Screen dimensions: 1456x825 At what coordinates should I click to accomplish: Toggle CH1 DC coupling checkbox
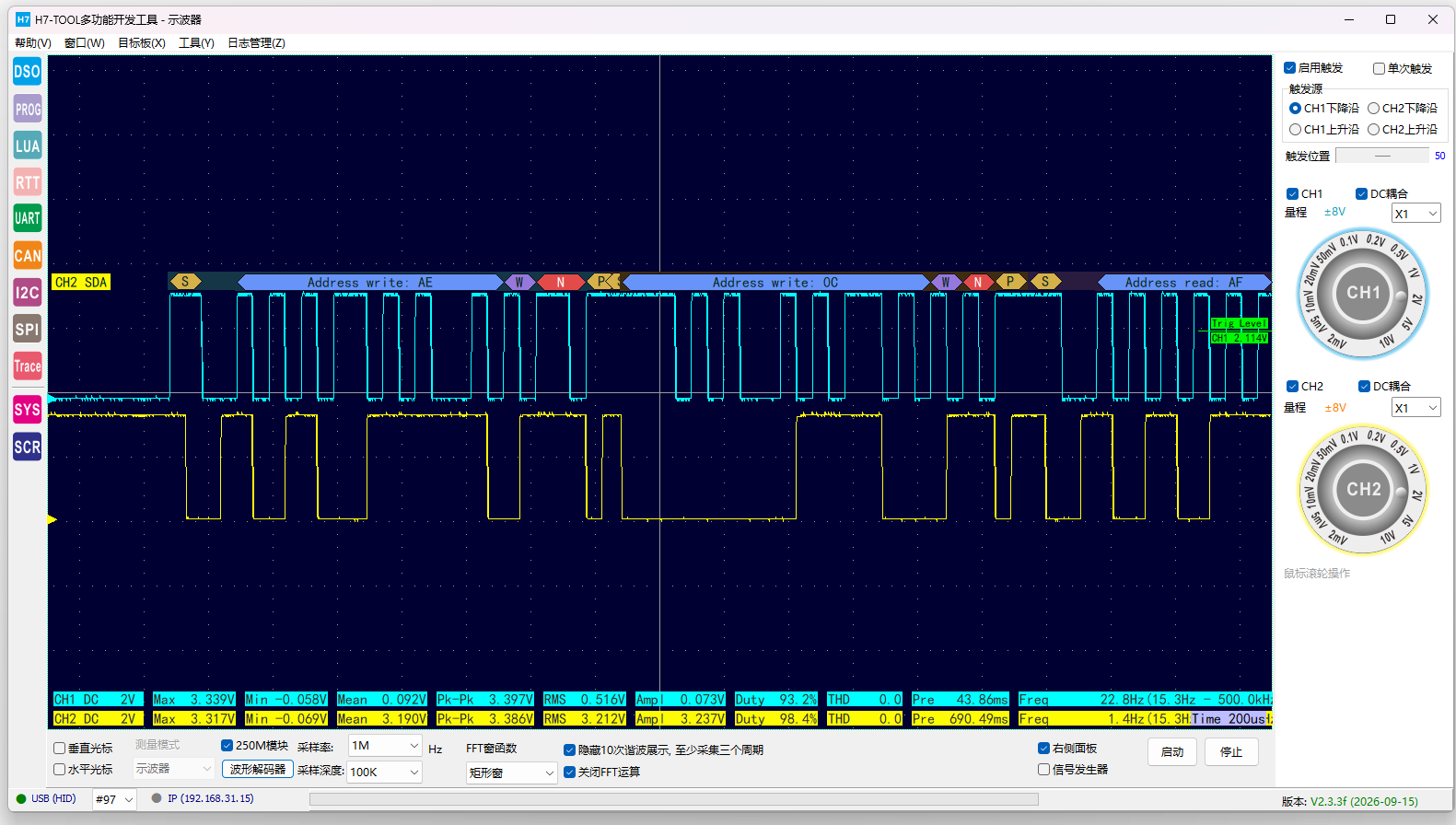(1361, 193)
